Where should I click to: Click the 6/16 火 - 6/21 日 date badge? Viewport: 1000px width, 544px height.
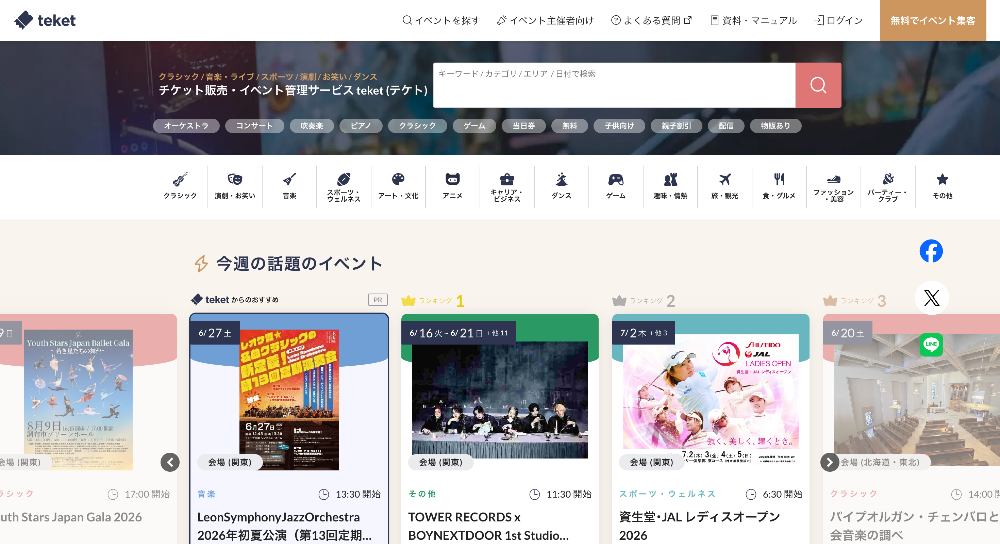(x=459, y=333)
